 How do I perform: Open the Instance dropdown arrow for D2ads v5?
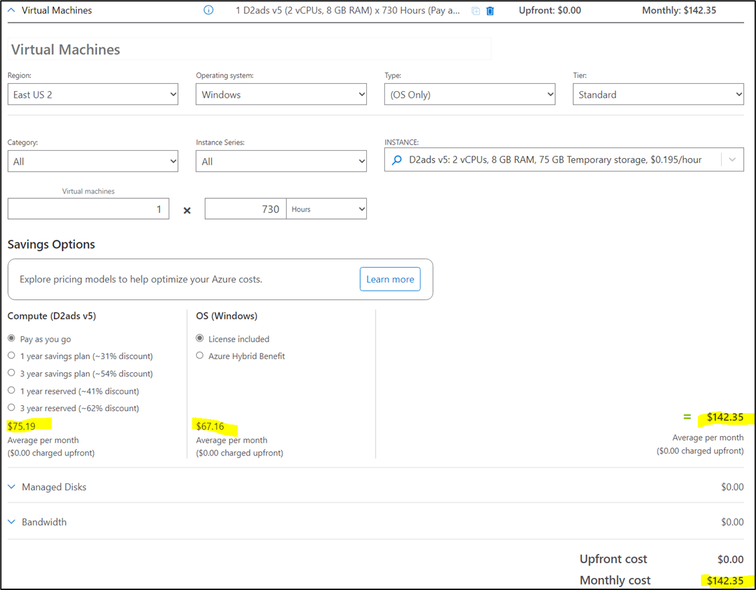[732, 160]
